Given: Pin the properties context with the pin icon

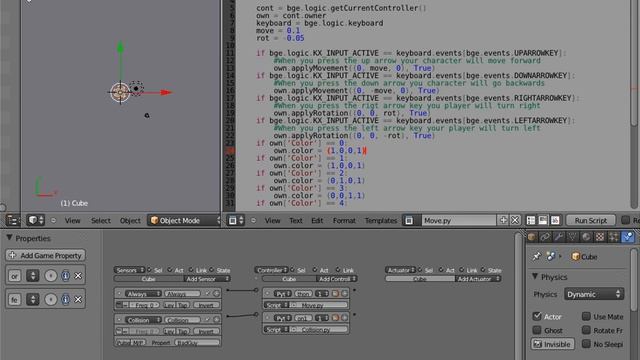Looking at the screenshot, I should pyautogui.click(x=536, y=256).
